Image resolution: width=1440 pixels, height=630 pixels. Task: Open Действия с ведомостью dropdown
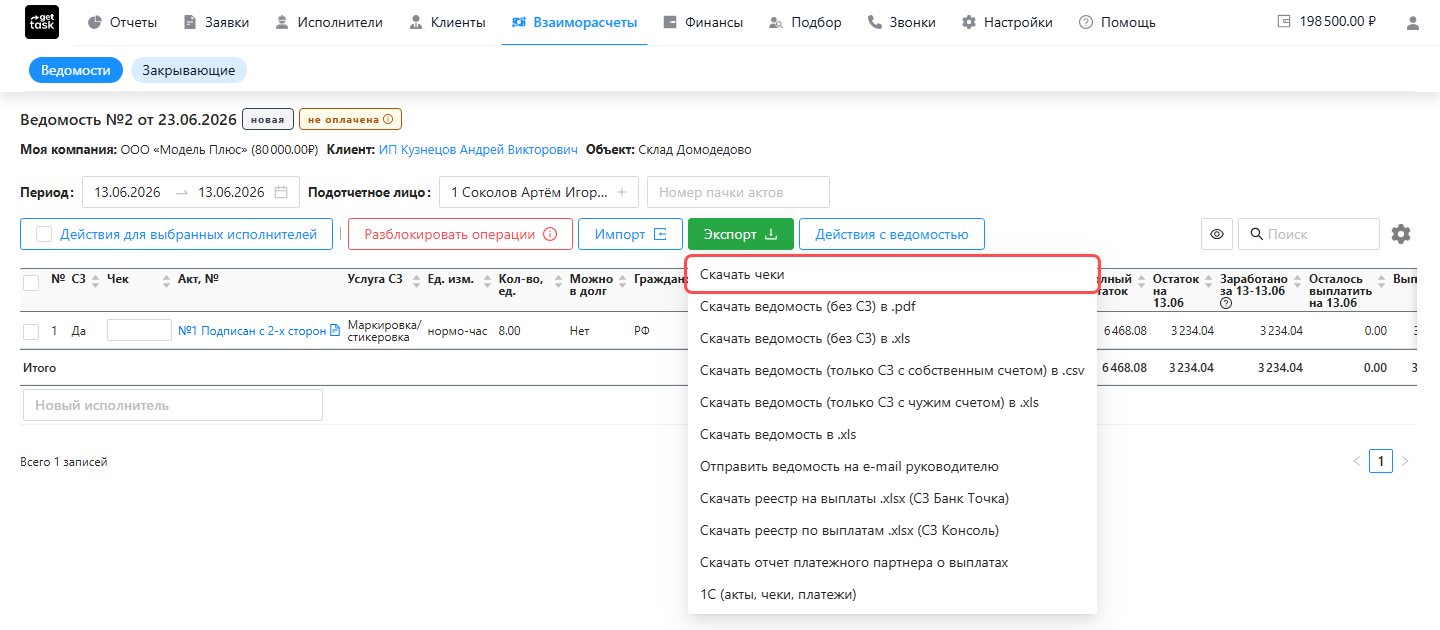pos(892,234)
